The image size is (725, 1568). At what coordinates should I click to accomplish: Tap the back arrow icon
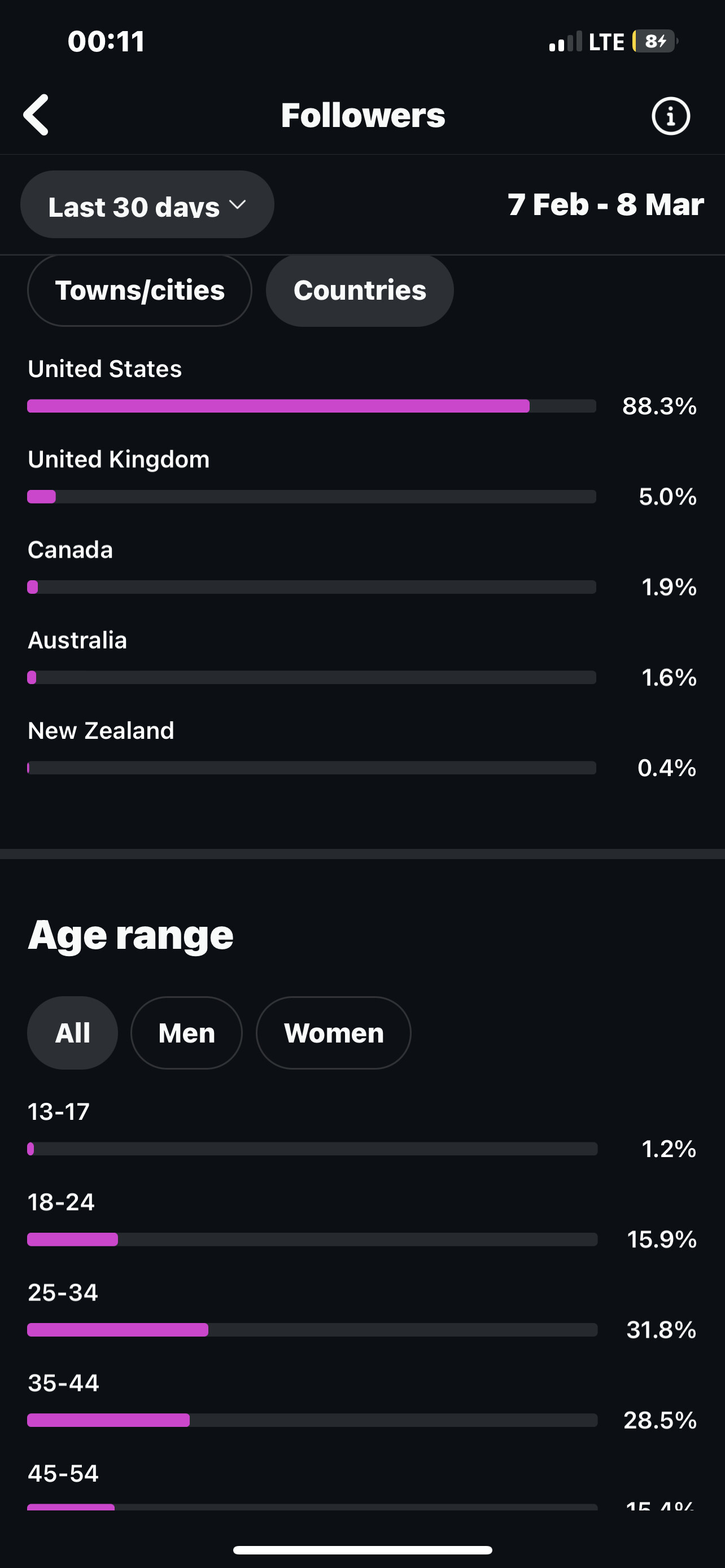tap(37, 115)
